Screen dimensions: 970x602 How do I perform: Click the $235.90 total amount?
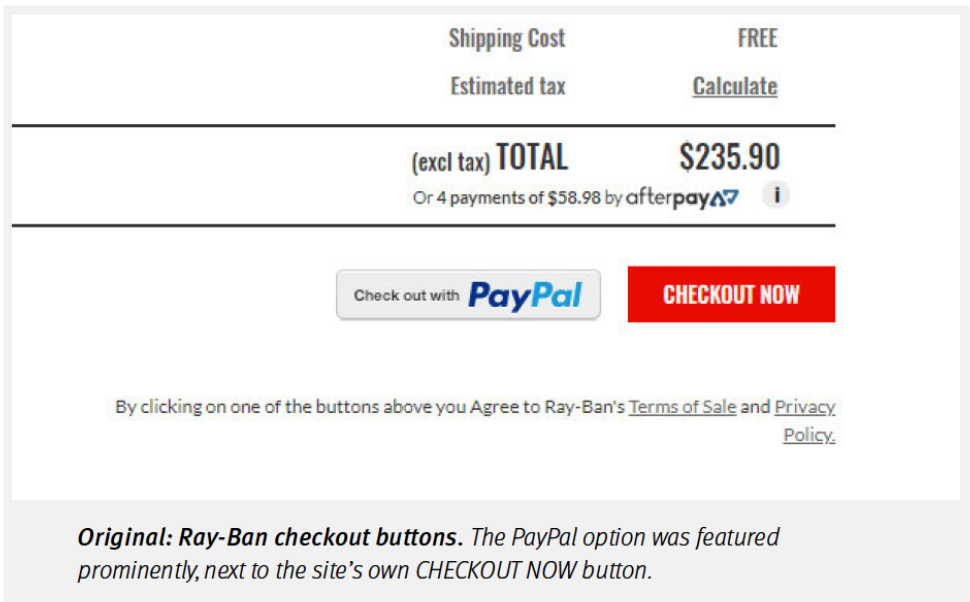(x=729, y=158)
